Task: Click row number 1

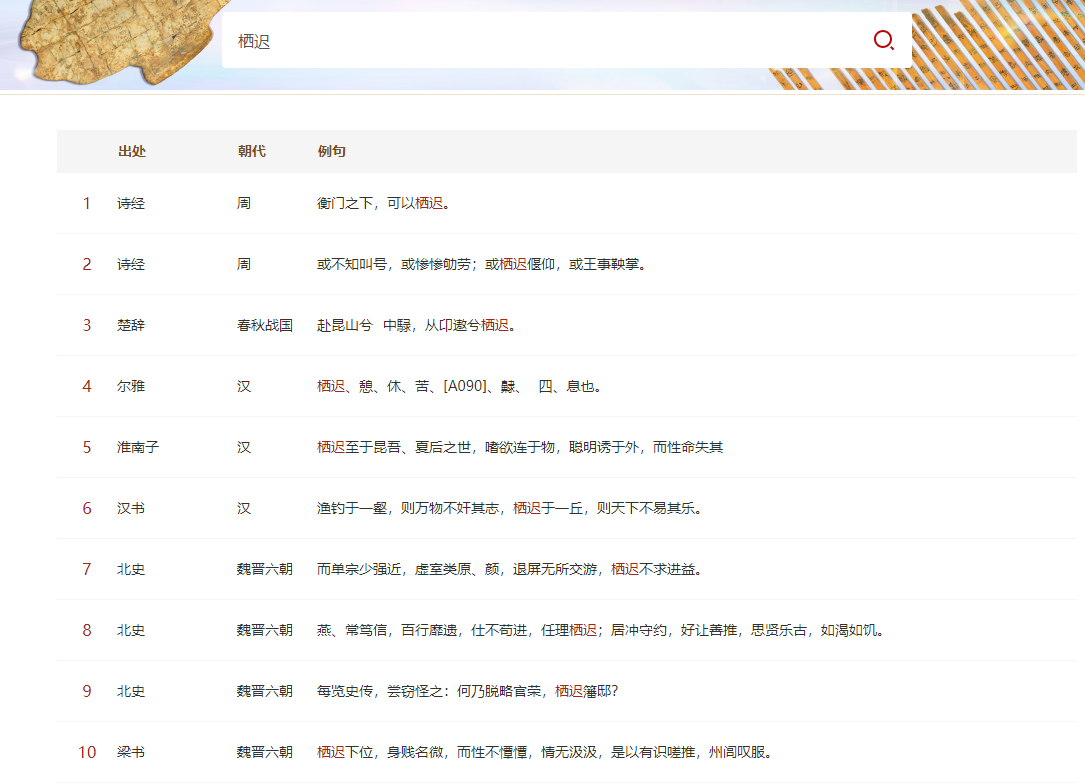Action: pos(86,203)
